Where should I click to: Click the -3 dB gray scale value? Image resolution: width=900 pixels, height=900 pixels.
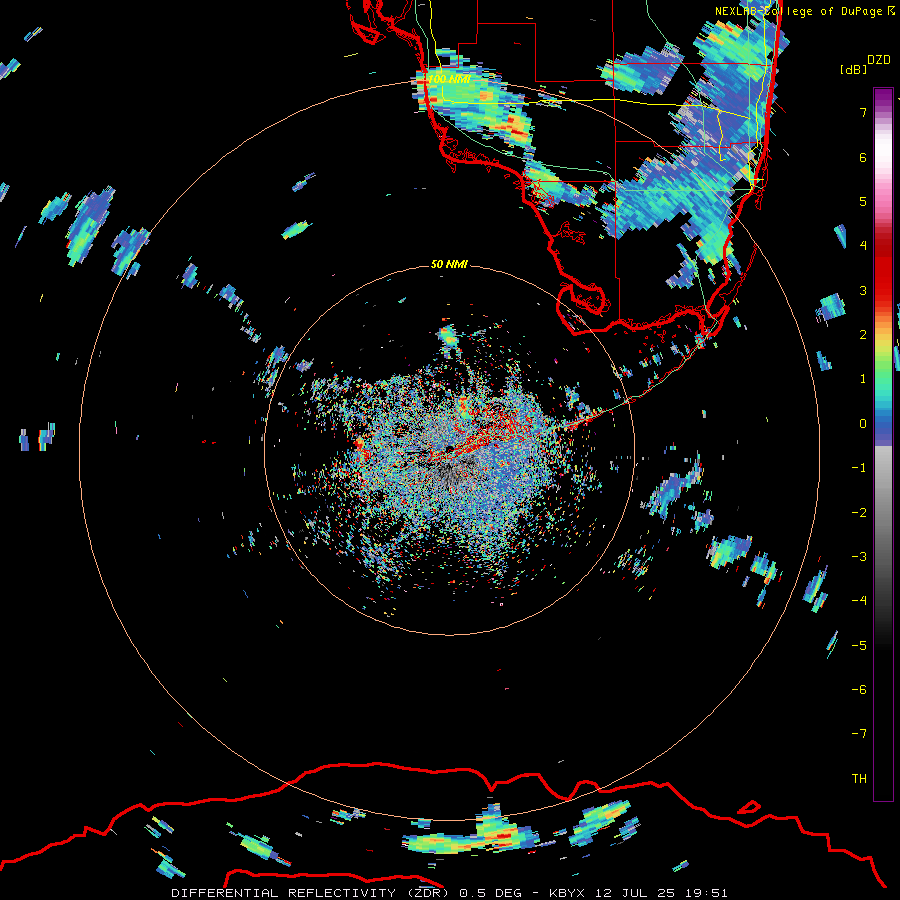pyautogui.click(x=859, y=556)
